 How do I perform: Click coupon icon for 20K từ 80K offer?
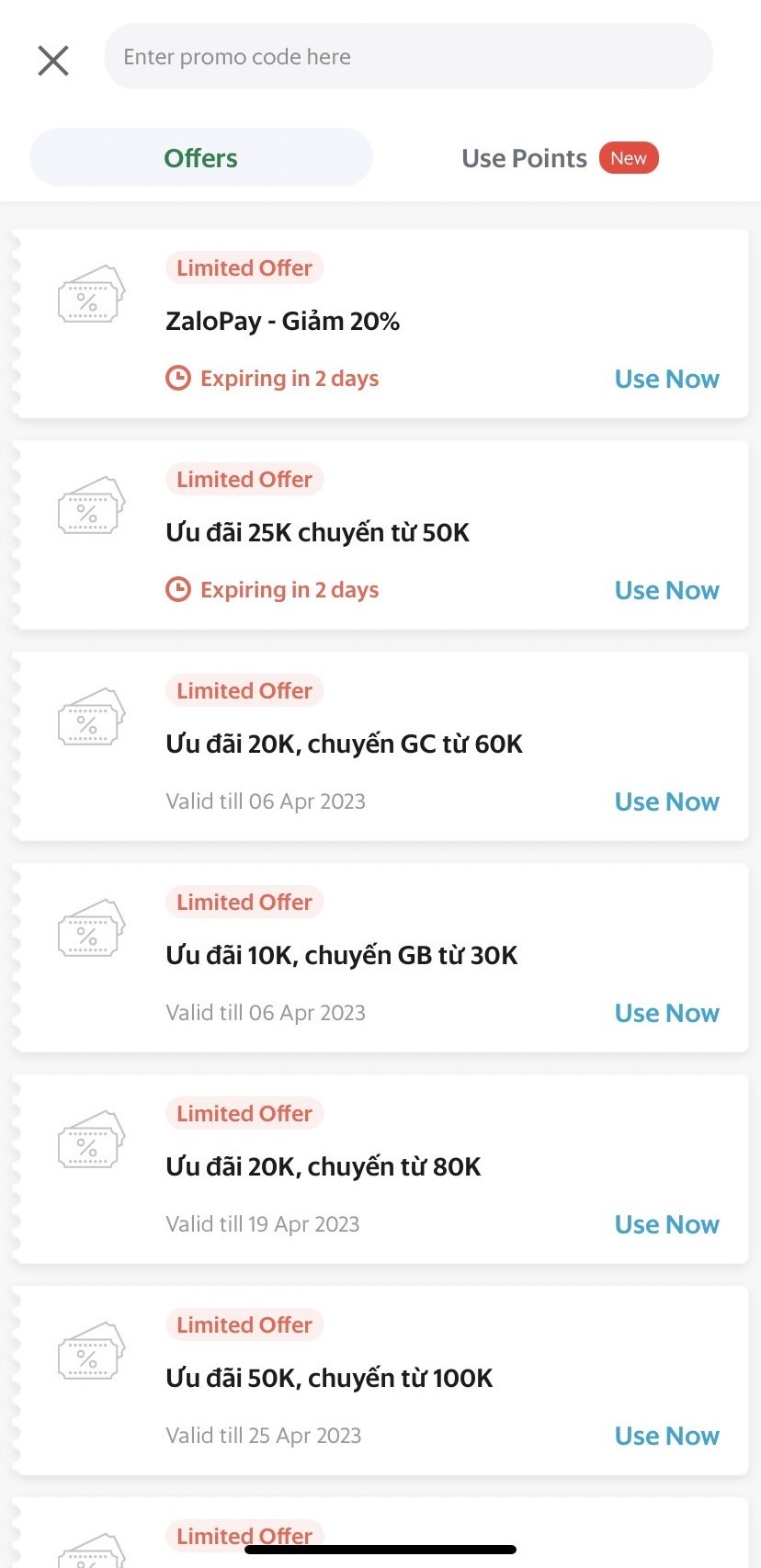point(90,1142)
